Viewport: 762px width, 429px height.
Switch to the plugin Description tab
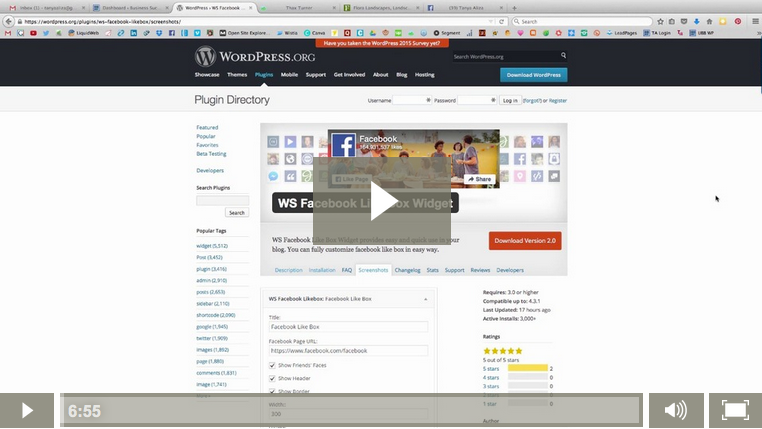coord(289,270)
